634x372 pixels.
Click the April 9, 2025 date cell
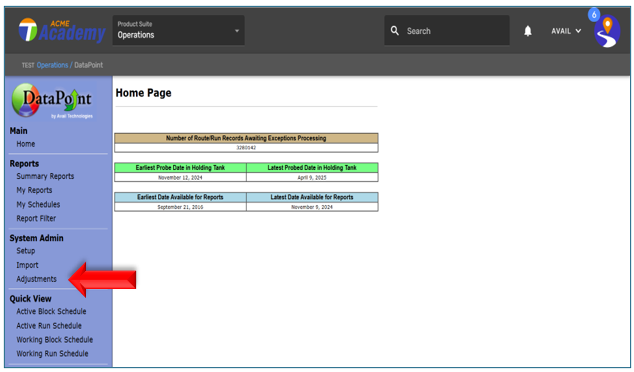312,178
